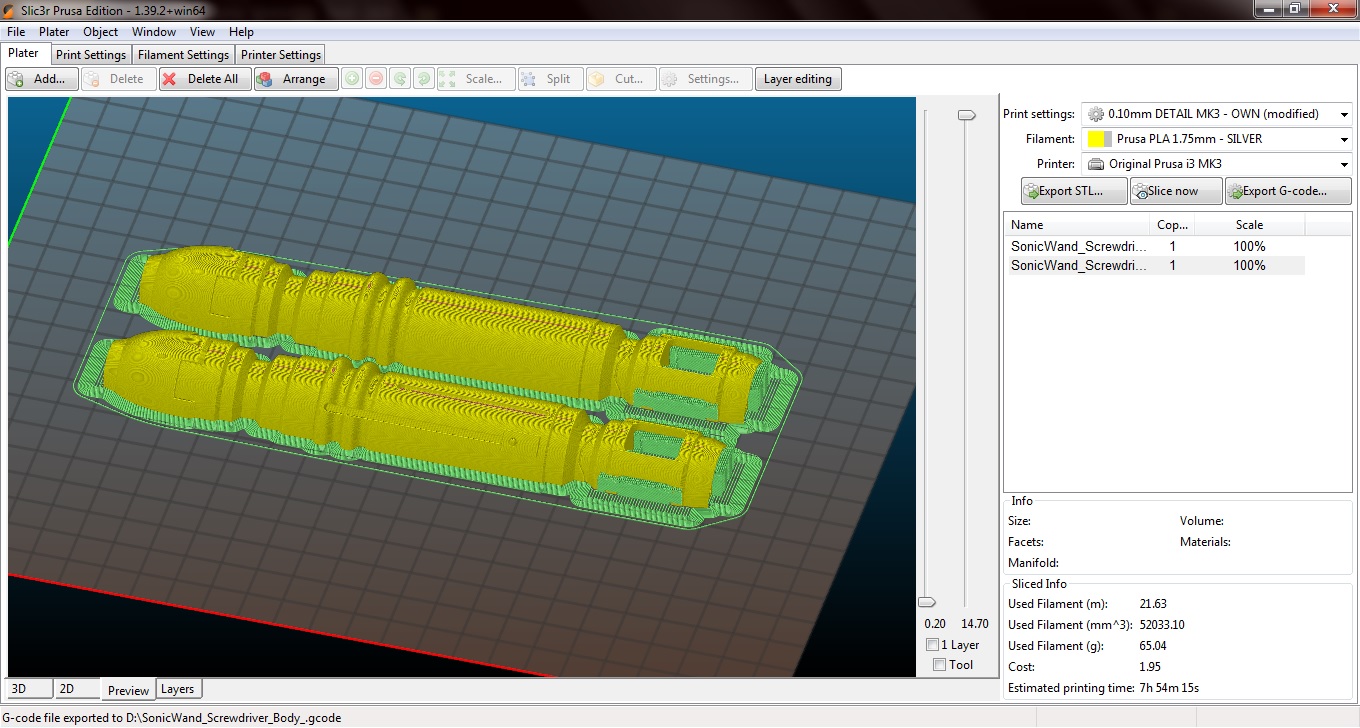Switch to Filament Settings tab

[x=183, y=55]
